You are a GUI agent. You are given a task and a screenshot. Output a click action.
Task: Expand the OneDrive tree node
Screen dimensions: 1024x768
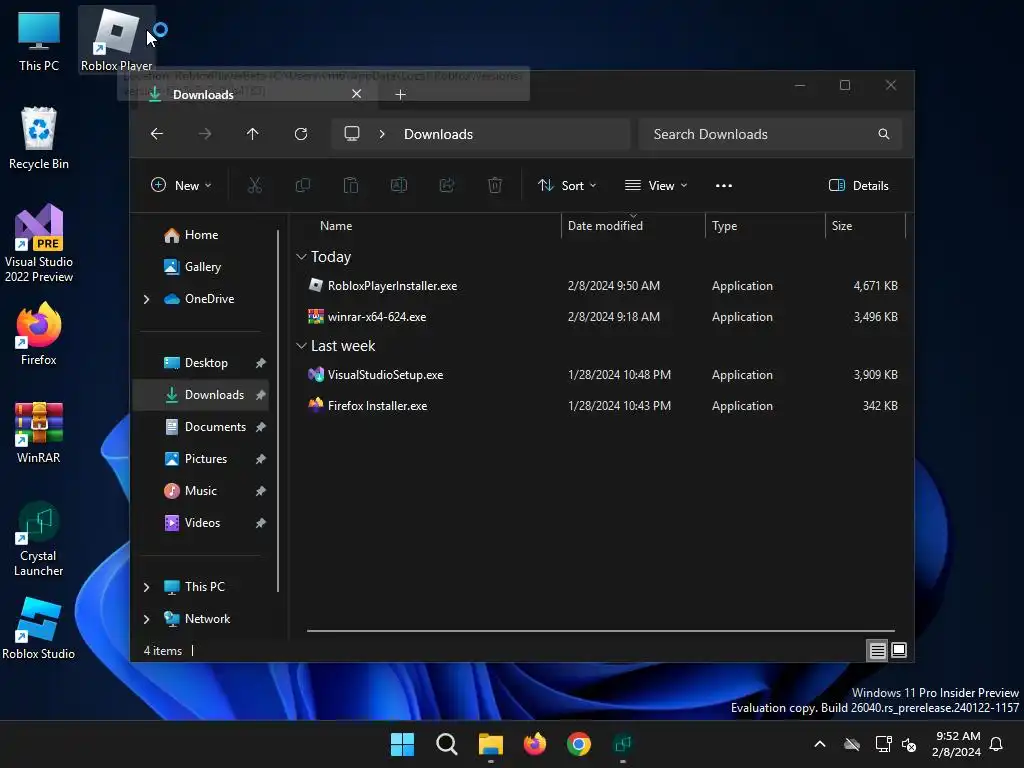tap(146, 299)
